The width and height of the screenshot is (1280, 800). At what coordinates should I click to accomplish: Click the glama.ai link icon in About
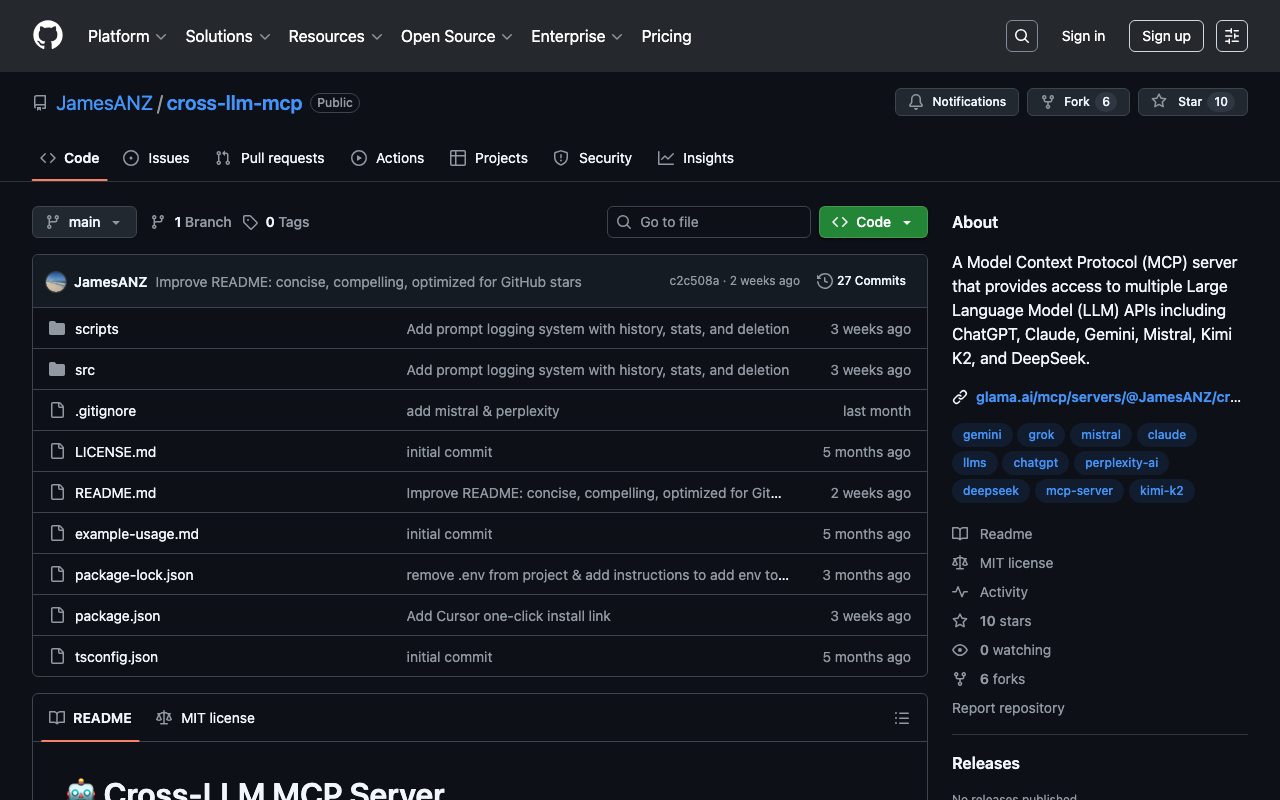point(960,397)
